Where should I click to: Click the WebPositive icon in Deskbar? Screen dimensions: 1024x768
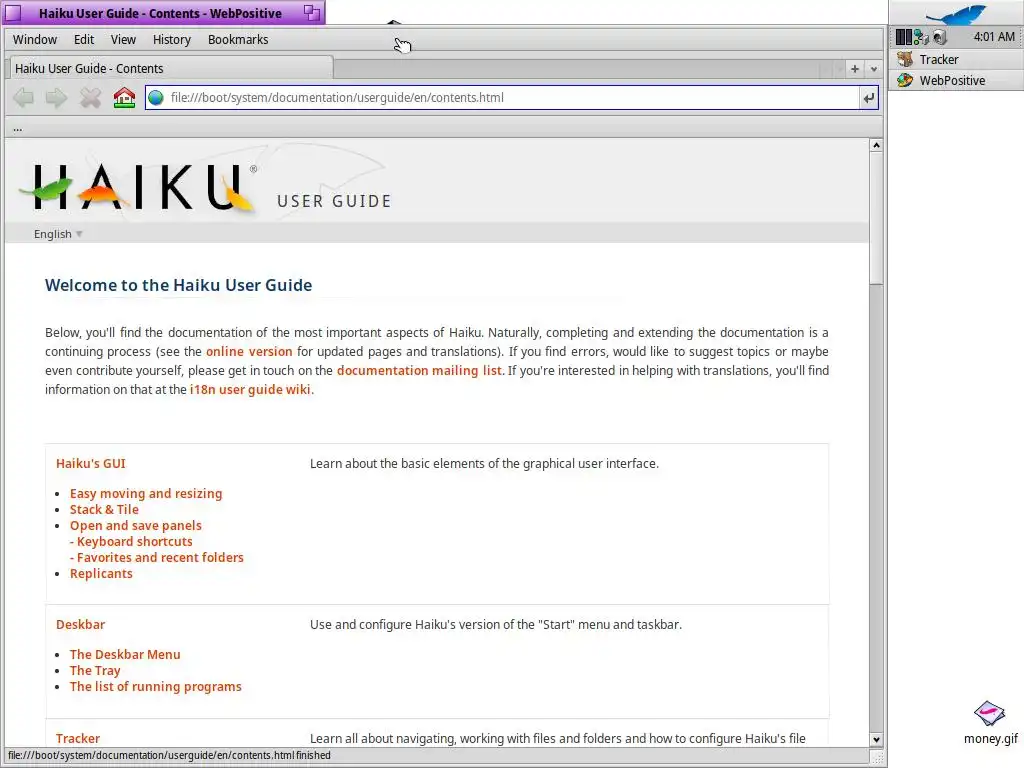coord(905,80)
